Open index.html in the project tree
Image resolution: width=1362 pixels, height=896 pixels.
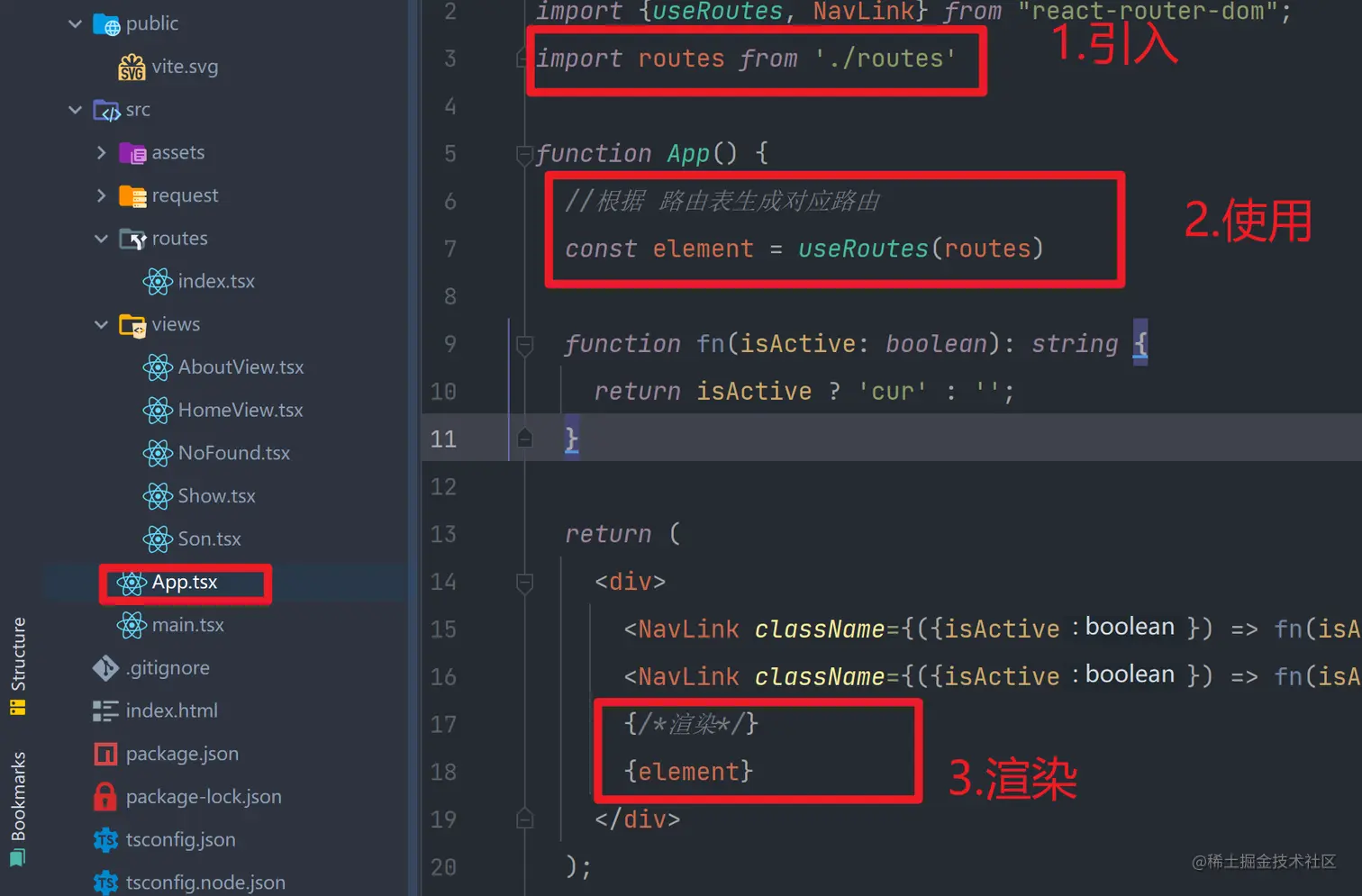172,710
